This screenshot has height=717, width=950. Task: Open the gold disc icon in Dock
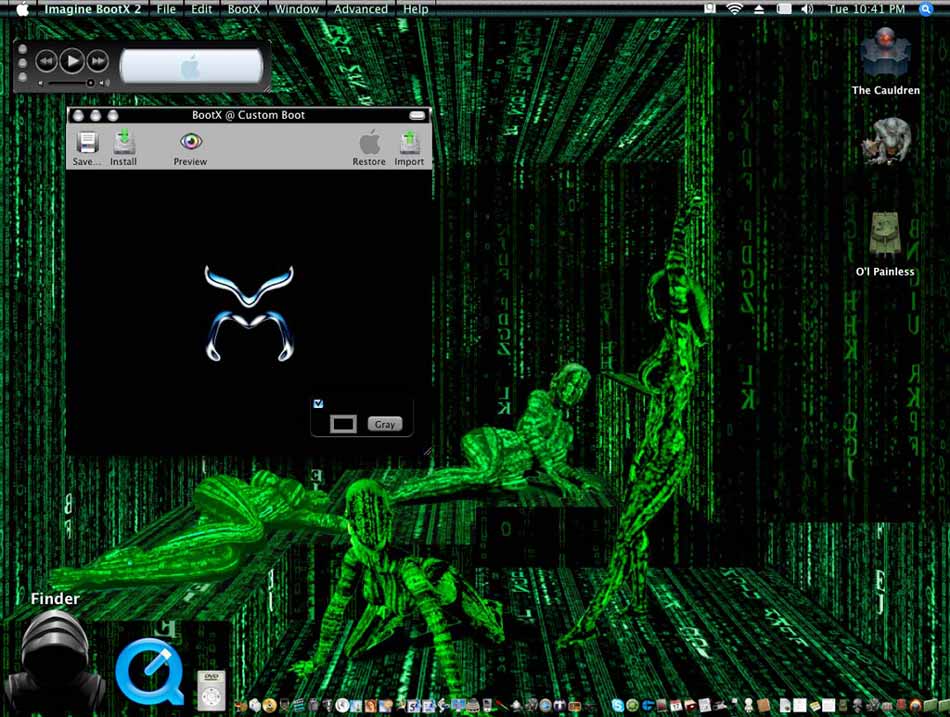[270, 705]
